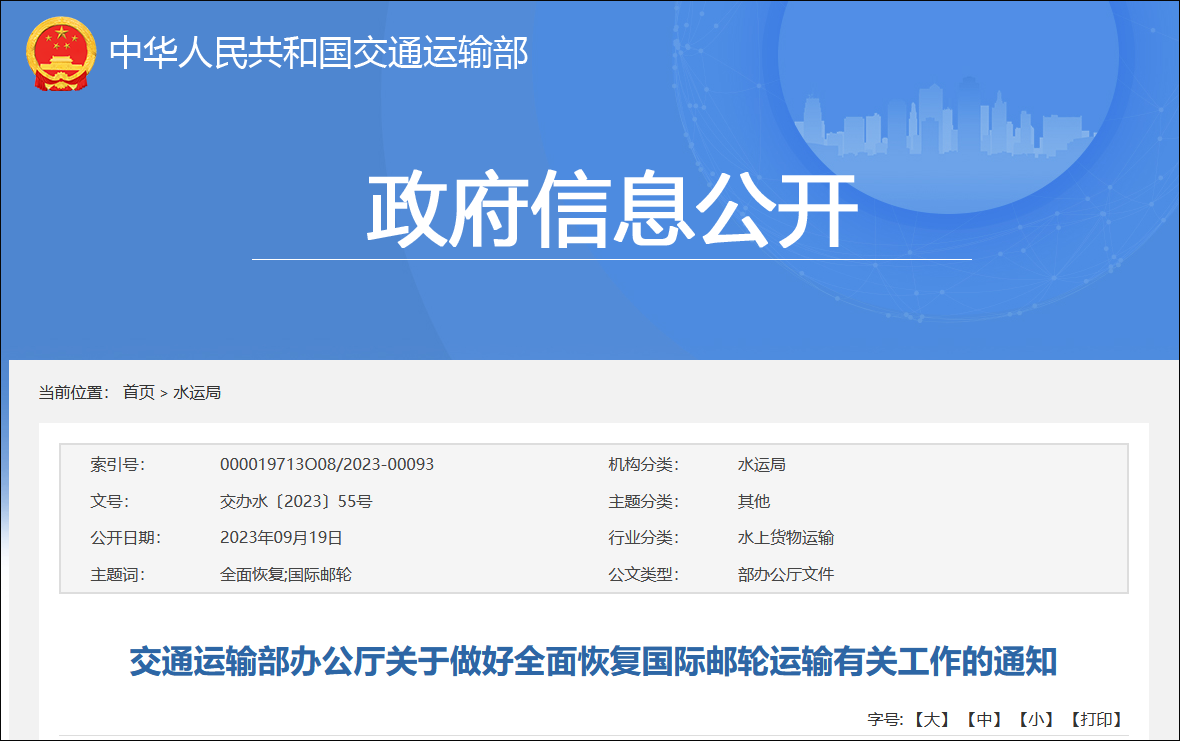Click the 公文类型 field label

pos(643,575)
